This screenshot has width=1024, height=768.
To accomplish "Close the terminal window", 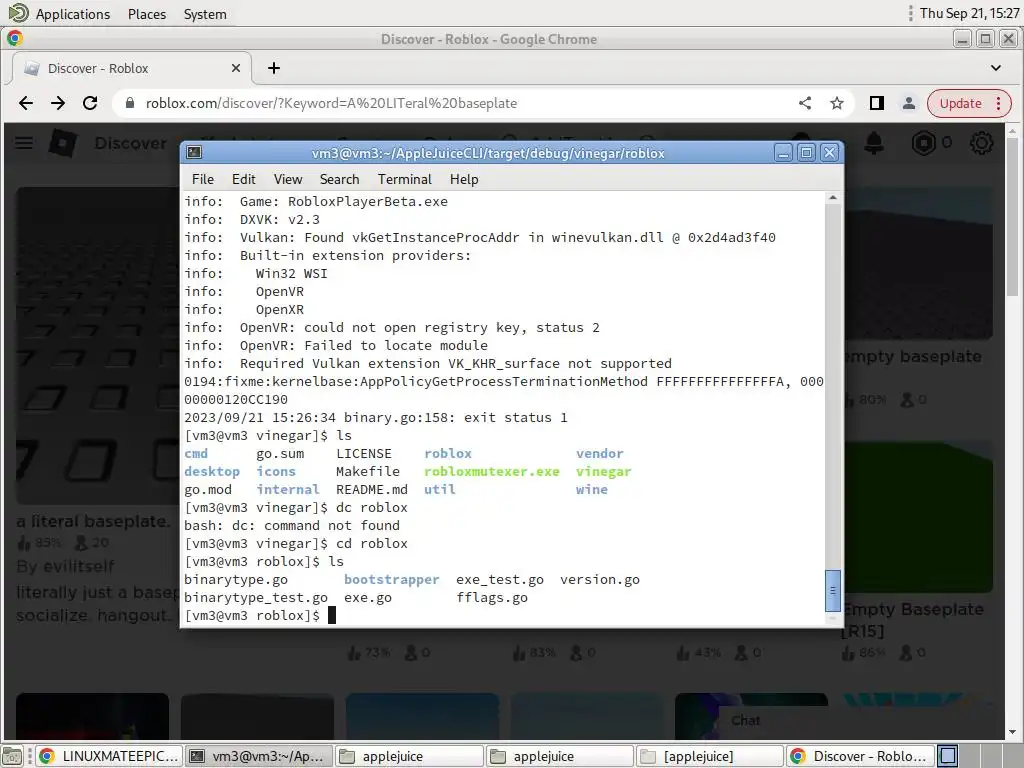I will 829,153.
